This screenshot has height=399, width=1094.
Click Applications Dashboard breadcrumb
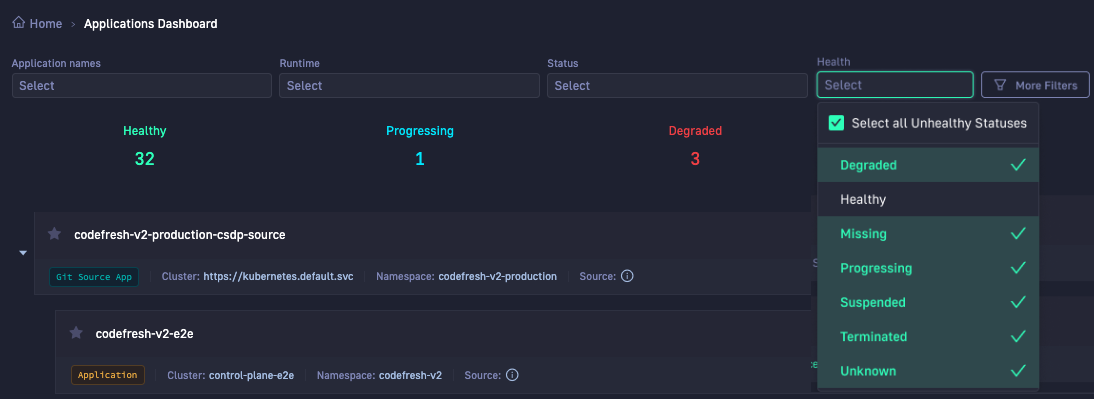click(151, 24)
